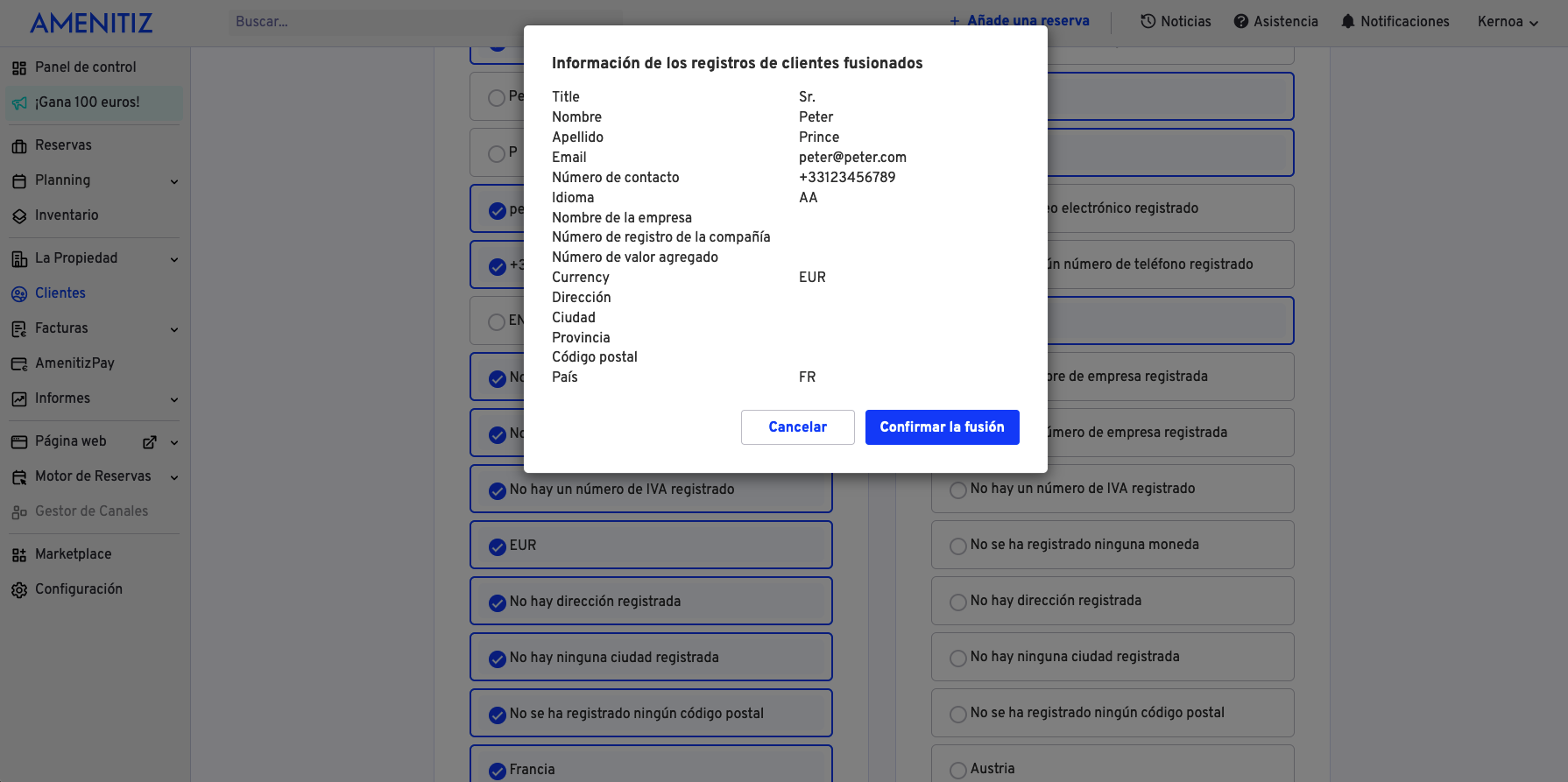
Task: Click the Inventario layers icon
Action: click(19, 216)
